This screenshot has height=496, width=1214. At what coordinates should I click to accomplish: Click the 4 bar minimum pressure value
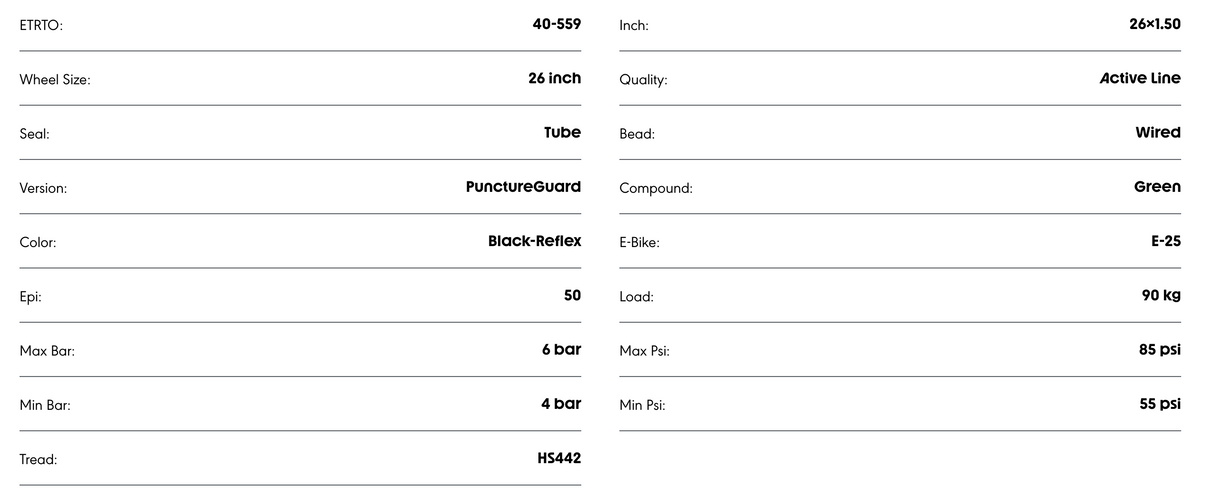(561, 404)
